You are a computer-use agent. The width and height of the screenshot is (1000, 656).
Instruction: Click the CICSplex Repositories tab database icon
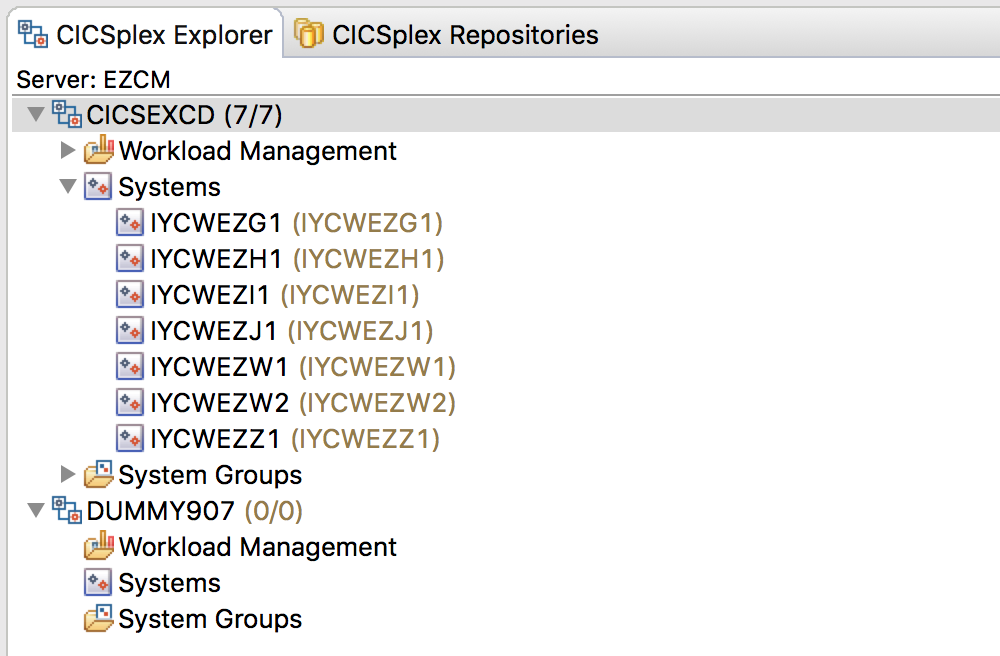(x=310, y=33)
